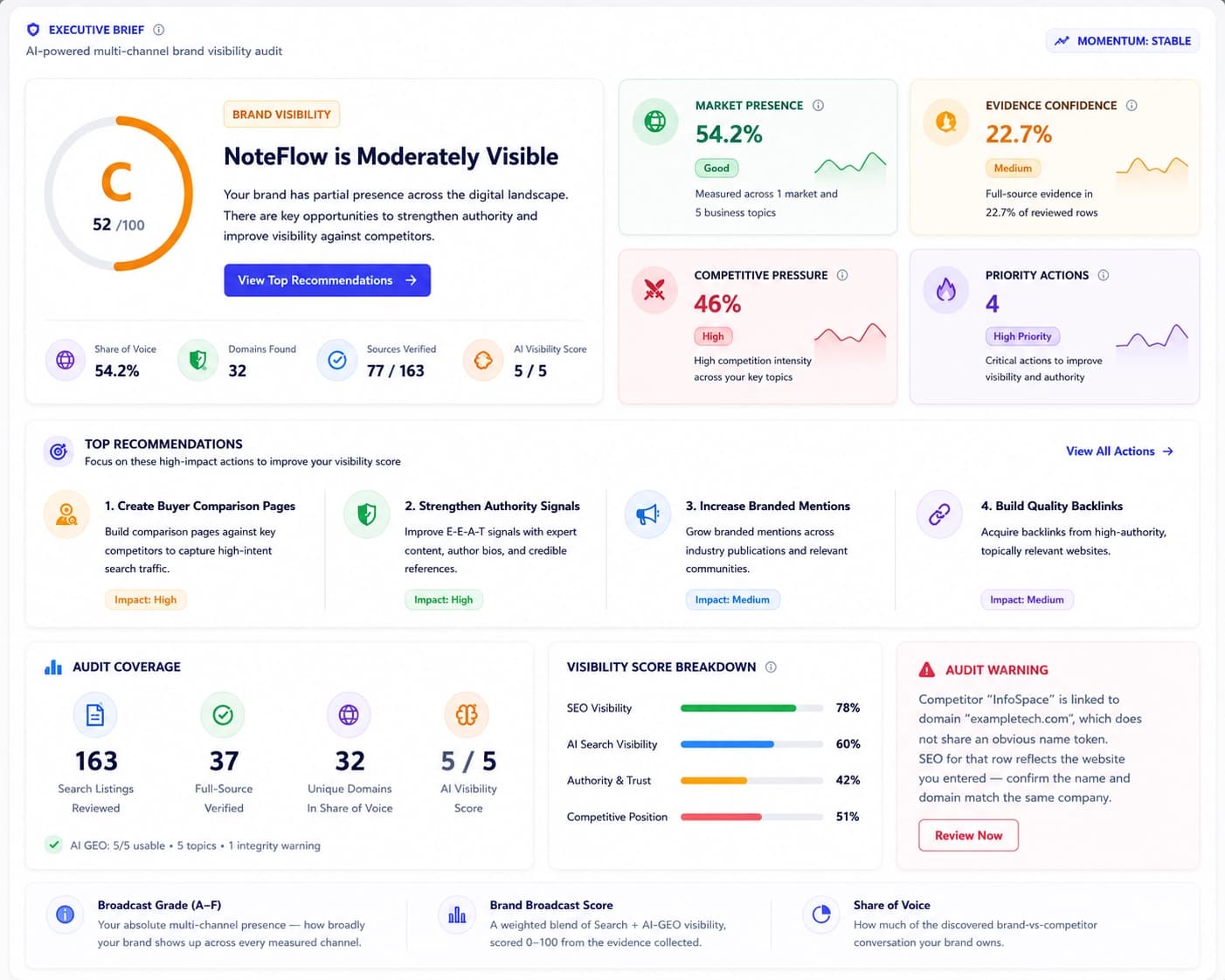Click the AI GEO usable status checkmark
The height and width of the screenshot is (980, 1225).
[54, 845]
